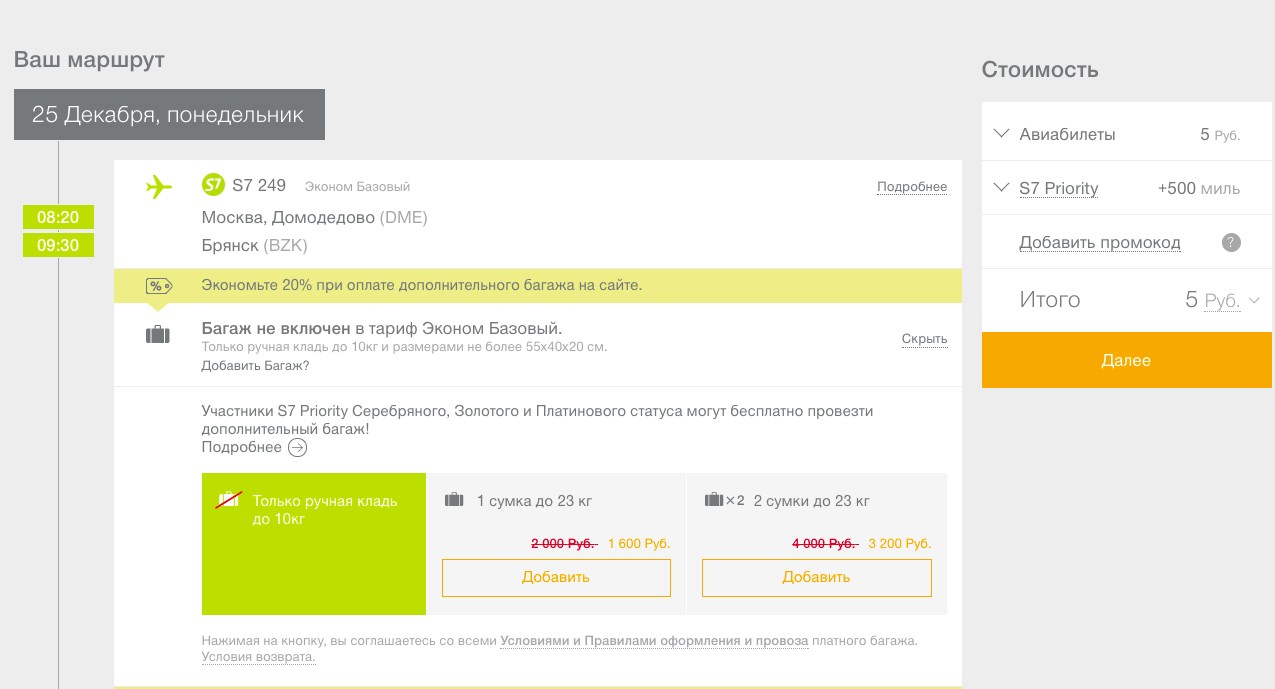
Task: Click the crossed-out luggage icon
Action: click(x=231, y=500)
